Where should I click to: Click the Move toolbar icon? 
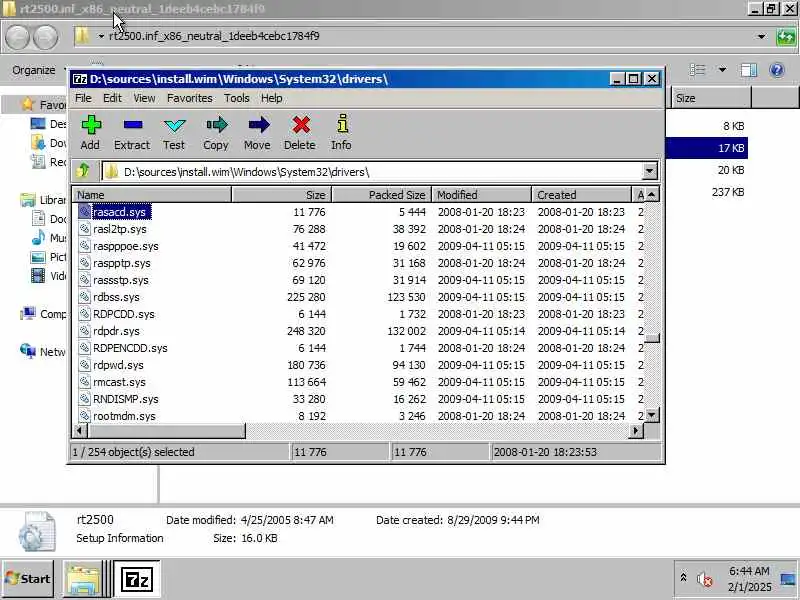[257, 132]
